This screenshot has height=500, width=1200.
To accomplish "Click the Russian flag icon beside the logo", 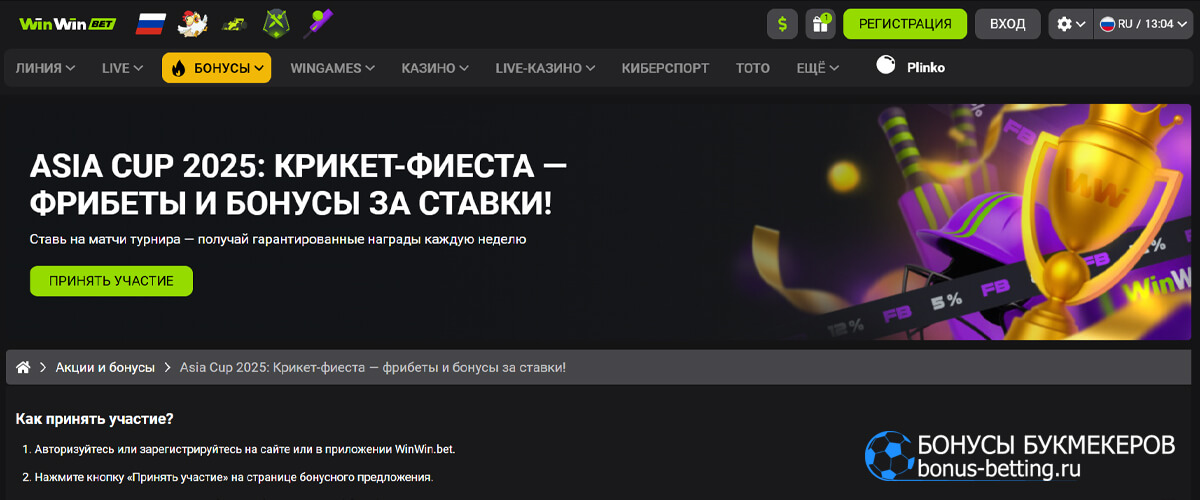I will click(x=150, y=22).
